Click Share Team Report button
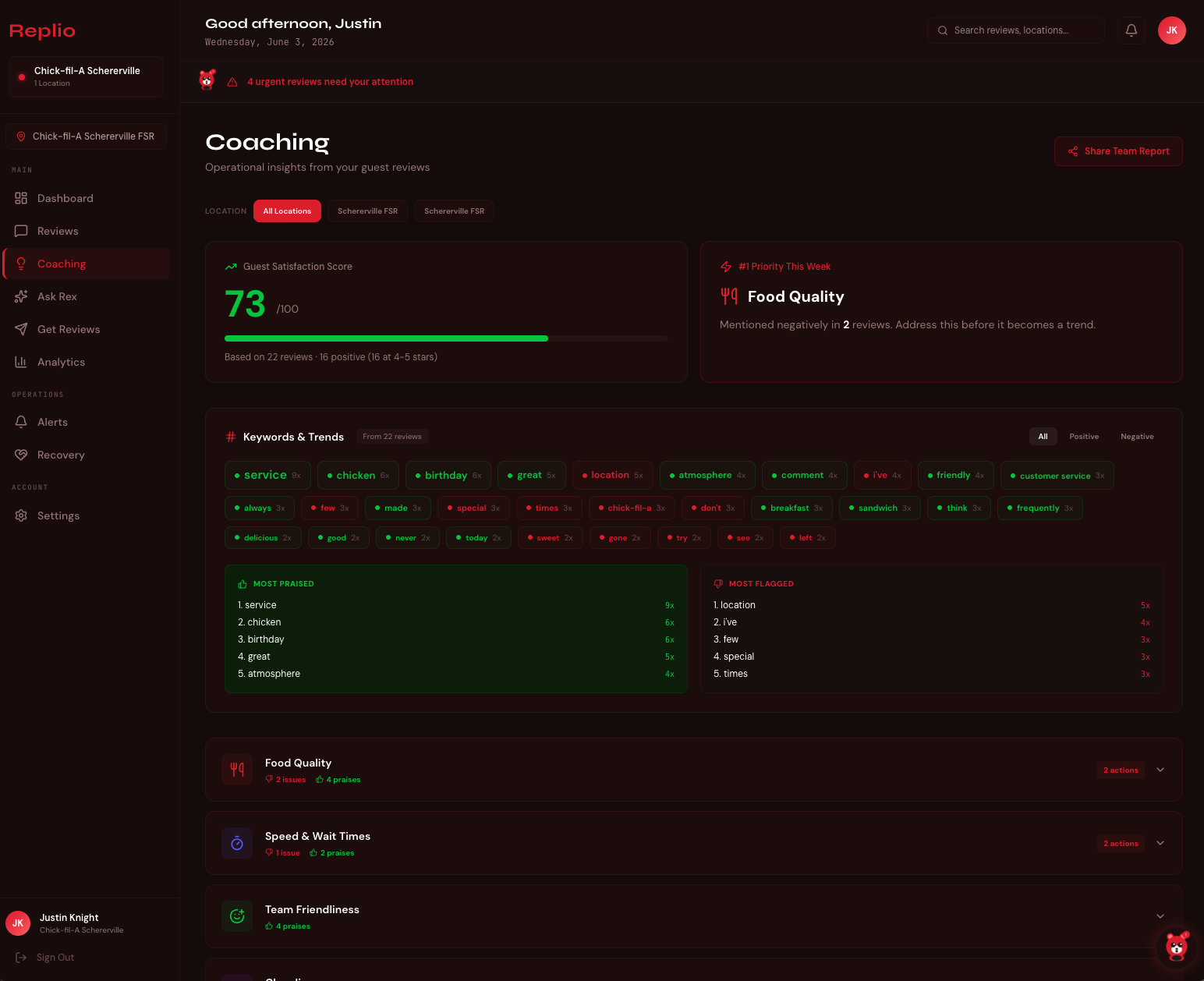The width and height of the screenshot is (1204, 981). coord(1118,151)
